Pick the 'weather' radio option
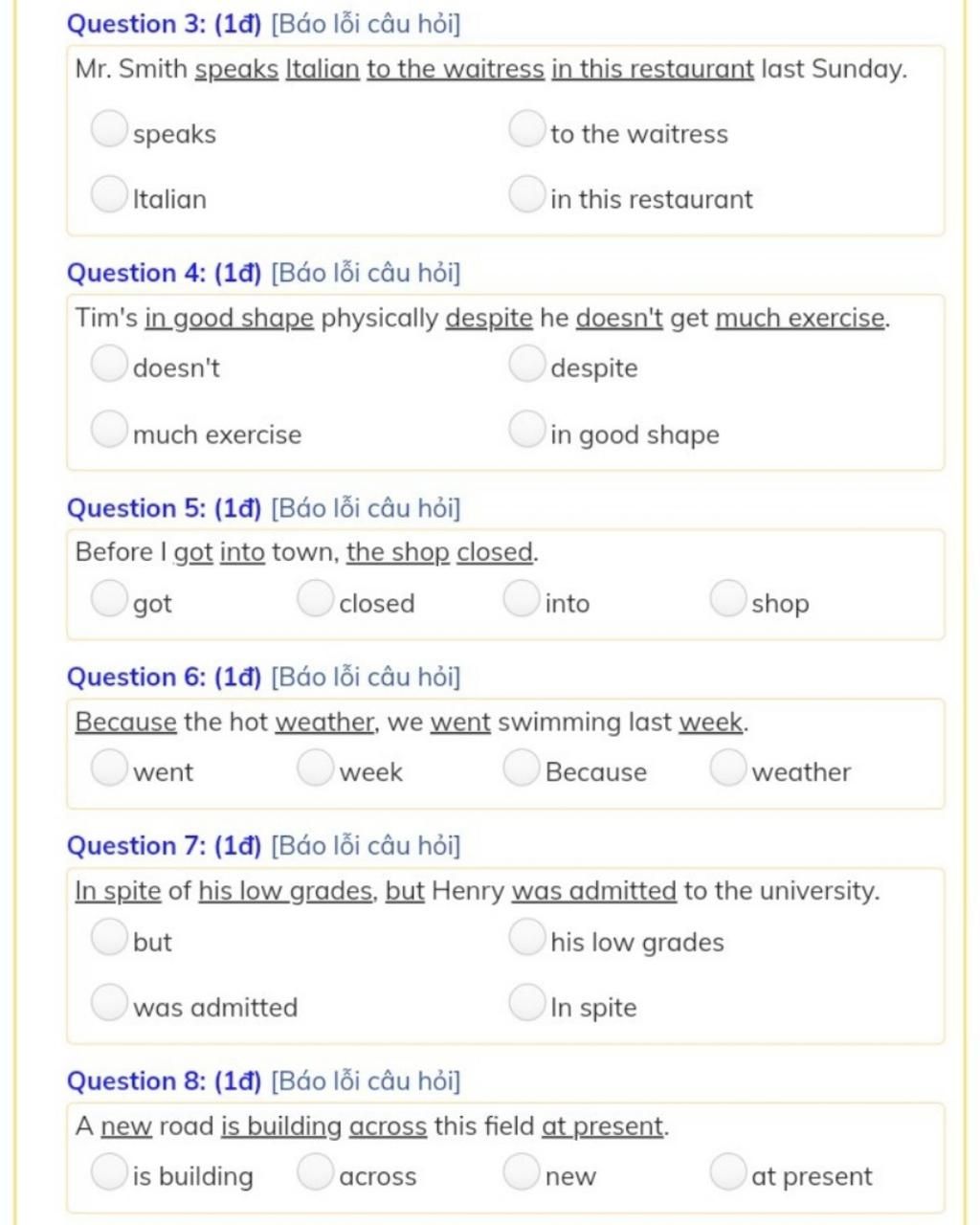Viewport: 980px width, 1225px height. tap(728, 767)
